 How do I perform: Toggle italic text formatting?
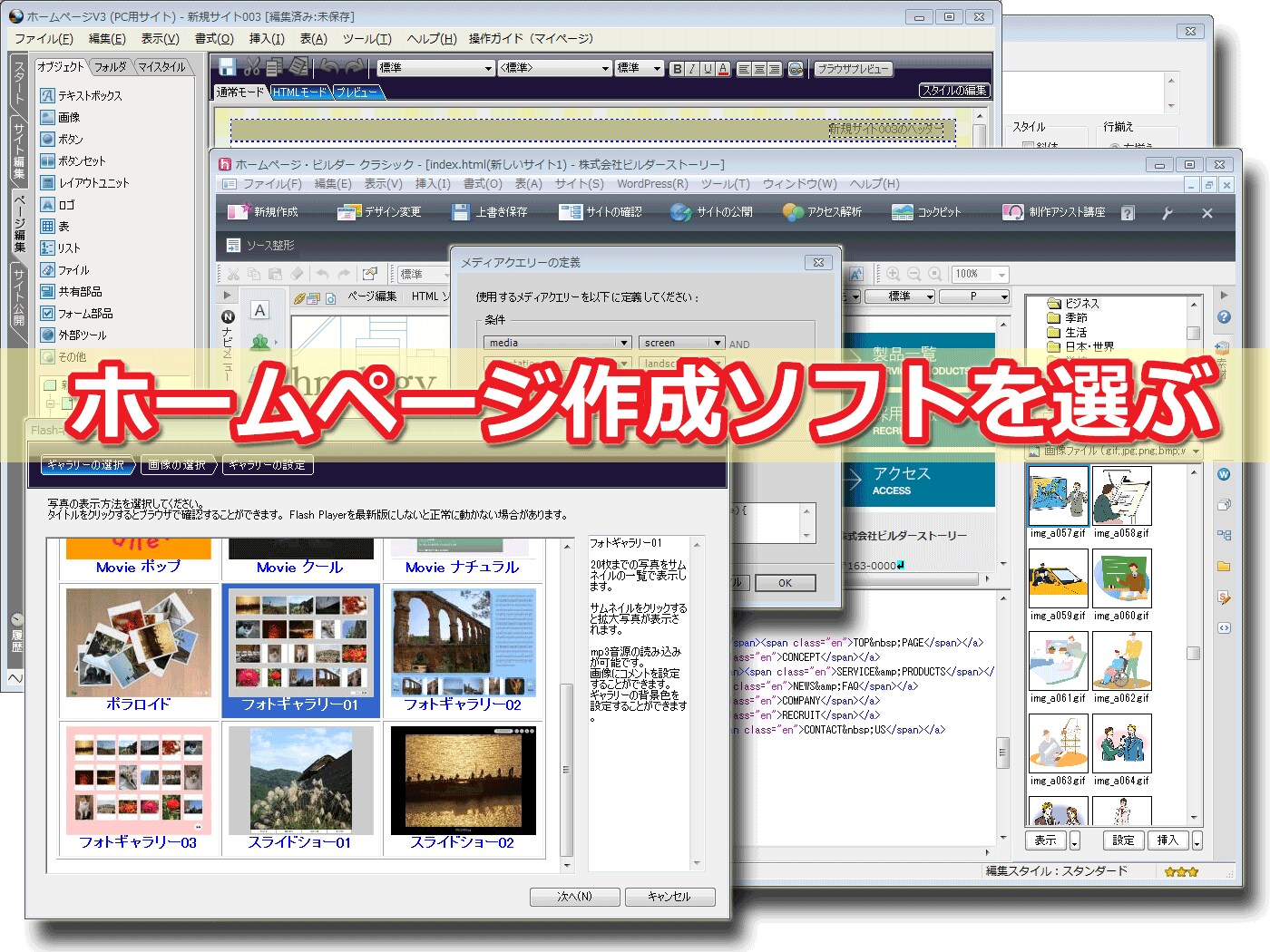click(691, 68)
